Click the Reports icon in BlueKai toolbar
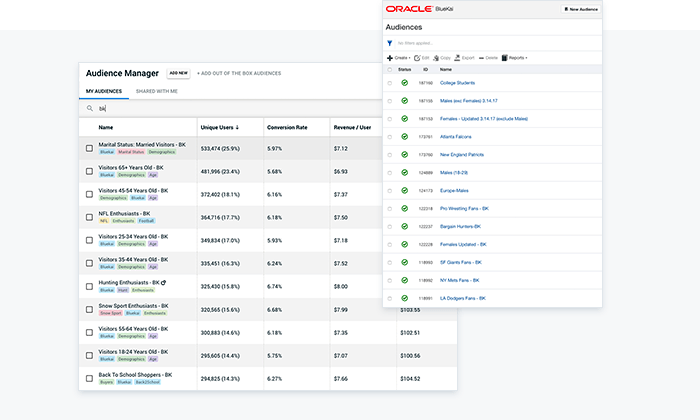The width and height of the screenshot is (700, 420). coord(504,58)
